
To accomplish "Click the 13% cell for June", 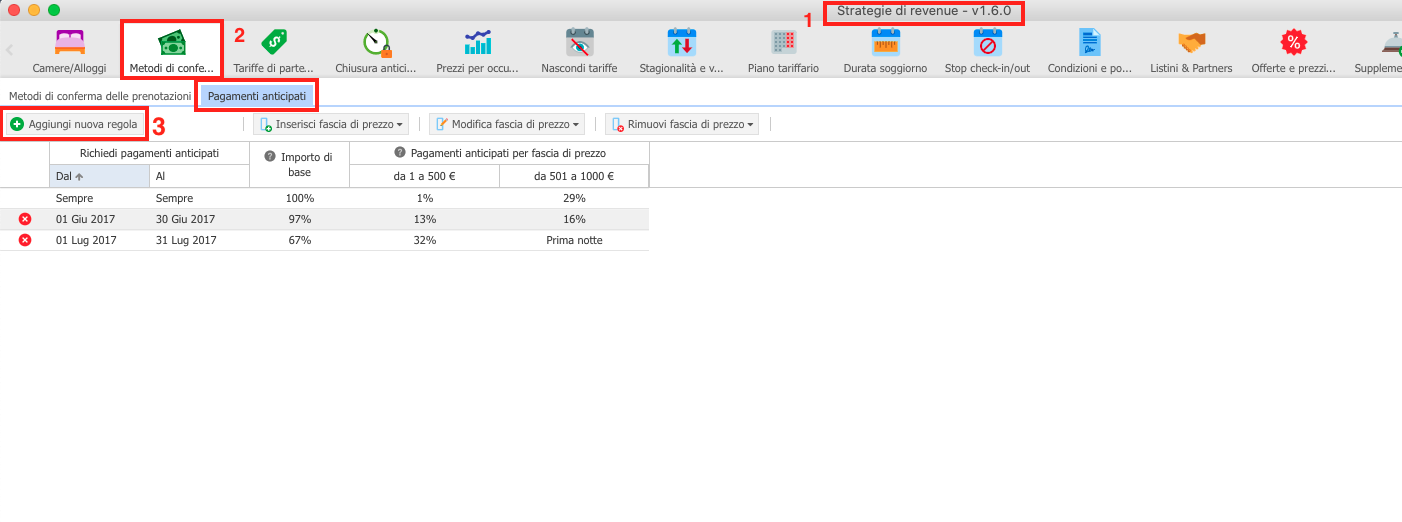I will [x=424, y=219].
